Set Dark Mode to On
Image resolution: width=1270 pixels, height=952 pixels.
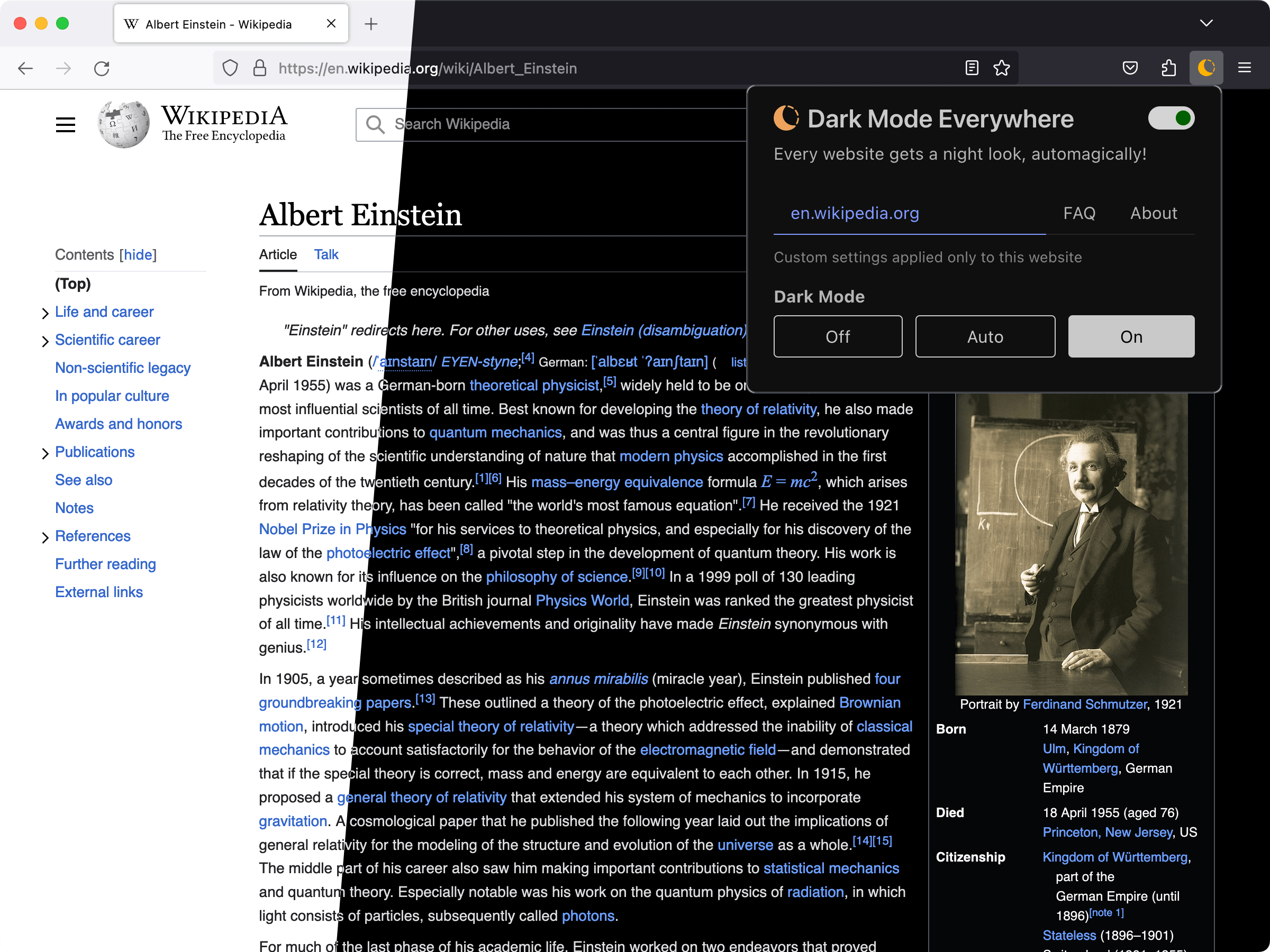tap(1131, 336)
